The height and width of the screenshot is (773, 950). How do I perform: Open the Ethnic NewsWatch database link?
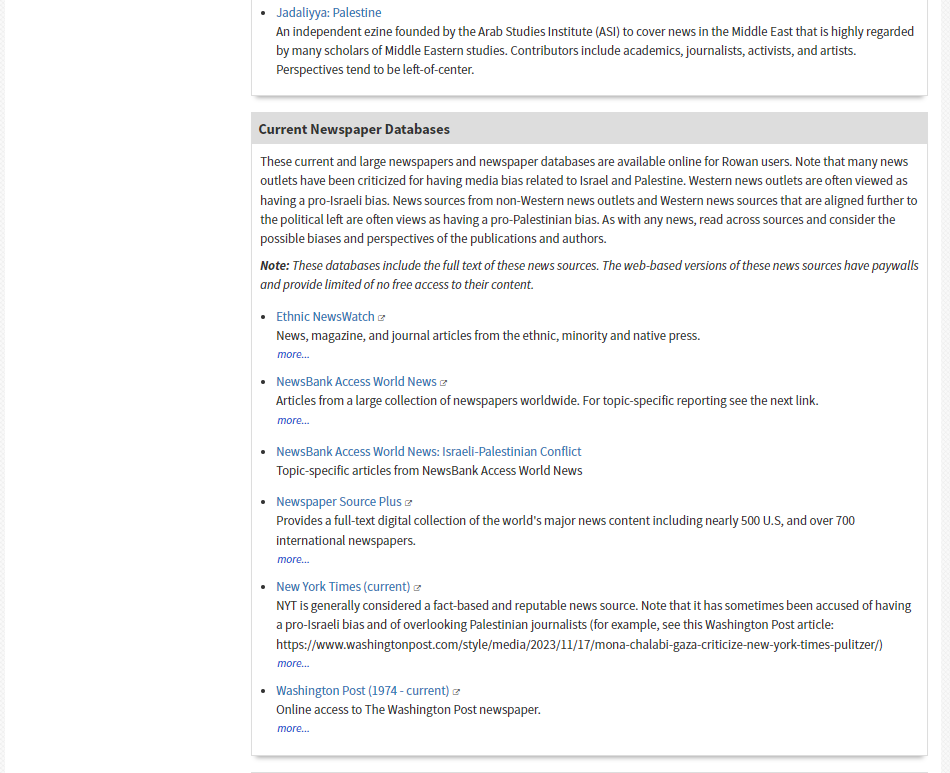(x=325, y=317)
